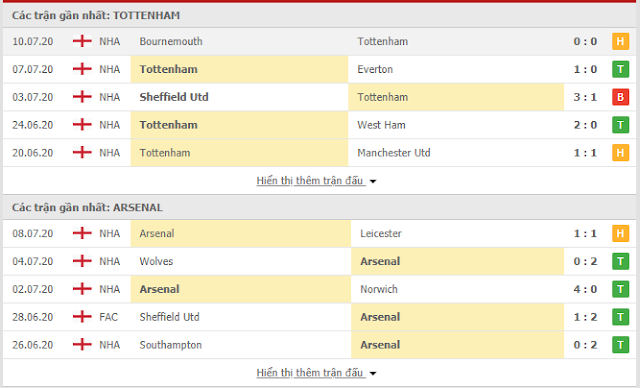The width and height of the screenshot is (640, 388).
Task: Click the red B badge for Sheffield Utd match
Action: pos(620,97)
